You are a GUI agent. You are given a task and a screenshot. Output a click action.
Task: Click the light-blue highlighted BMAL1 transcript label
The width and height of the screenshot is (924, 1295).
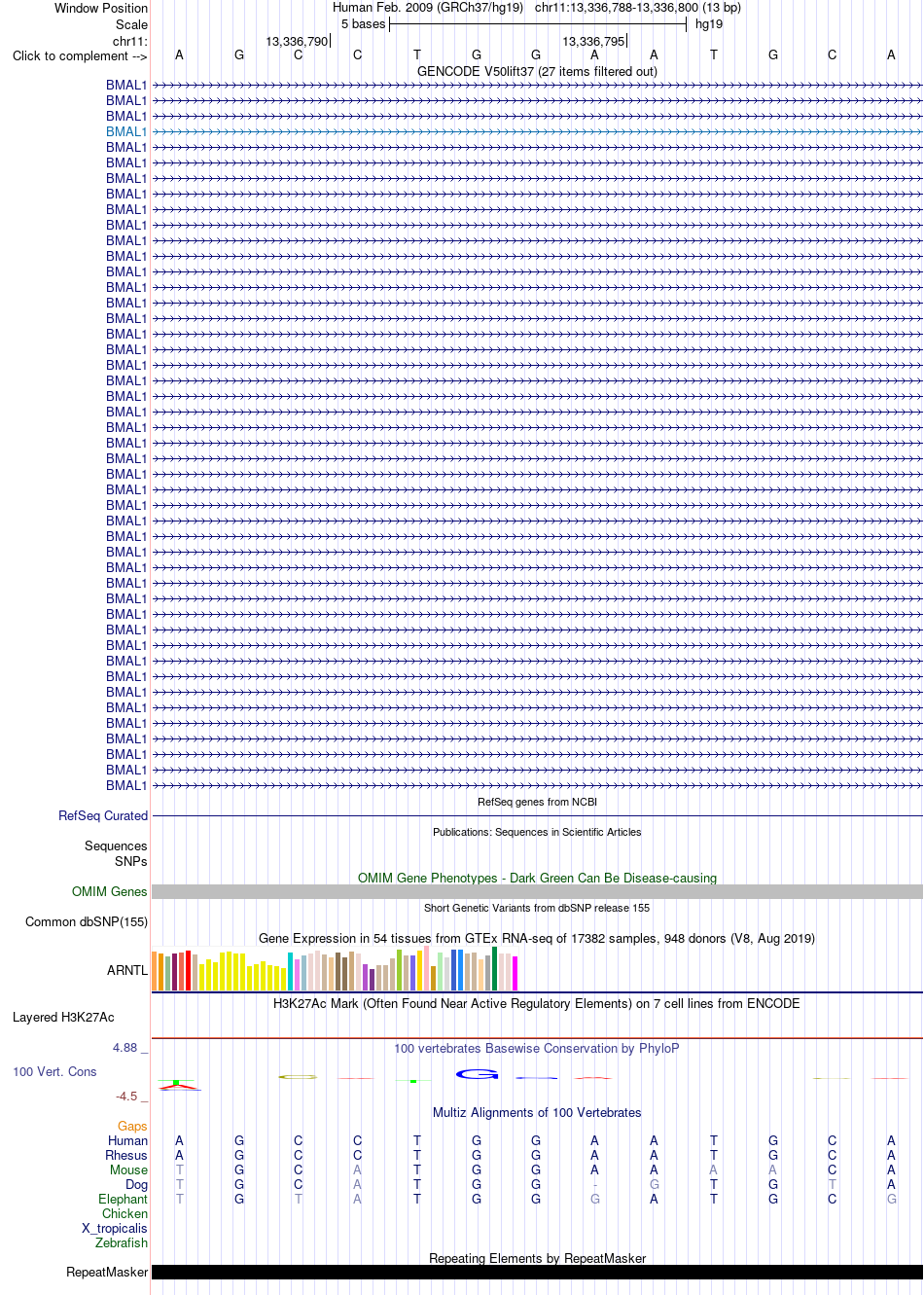126,131
